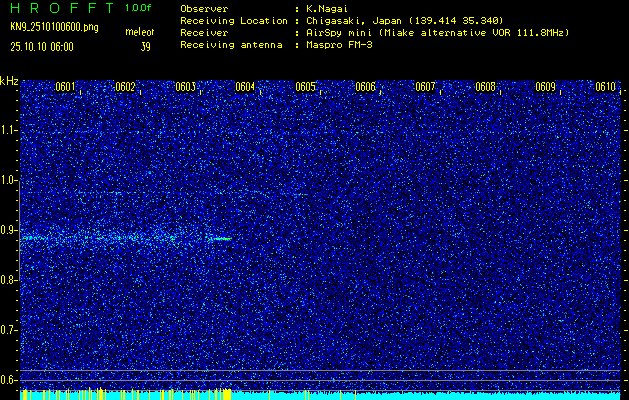Click the kHz unit label
Viewport: 629px width, 400px height.
[x=9, y=80]
